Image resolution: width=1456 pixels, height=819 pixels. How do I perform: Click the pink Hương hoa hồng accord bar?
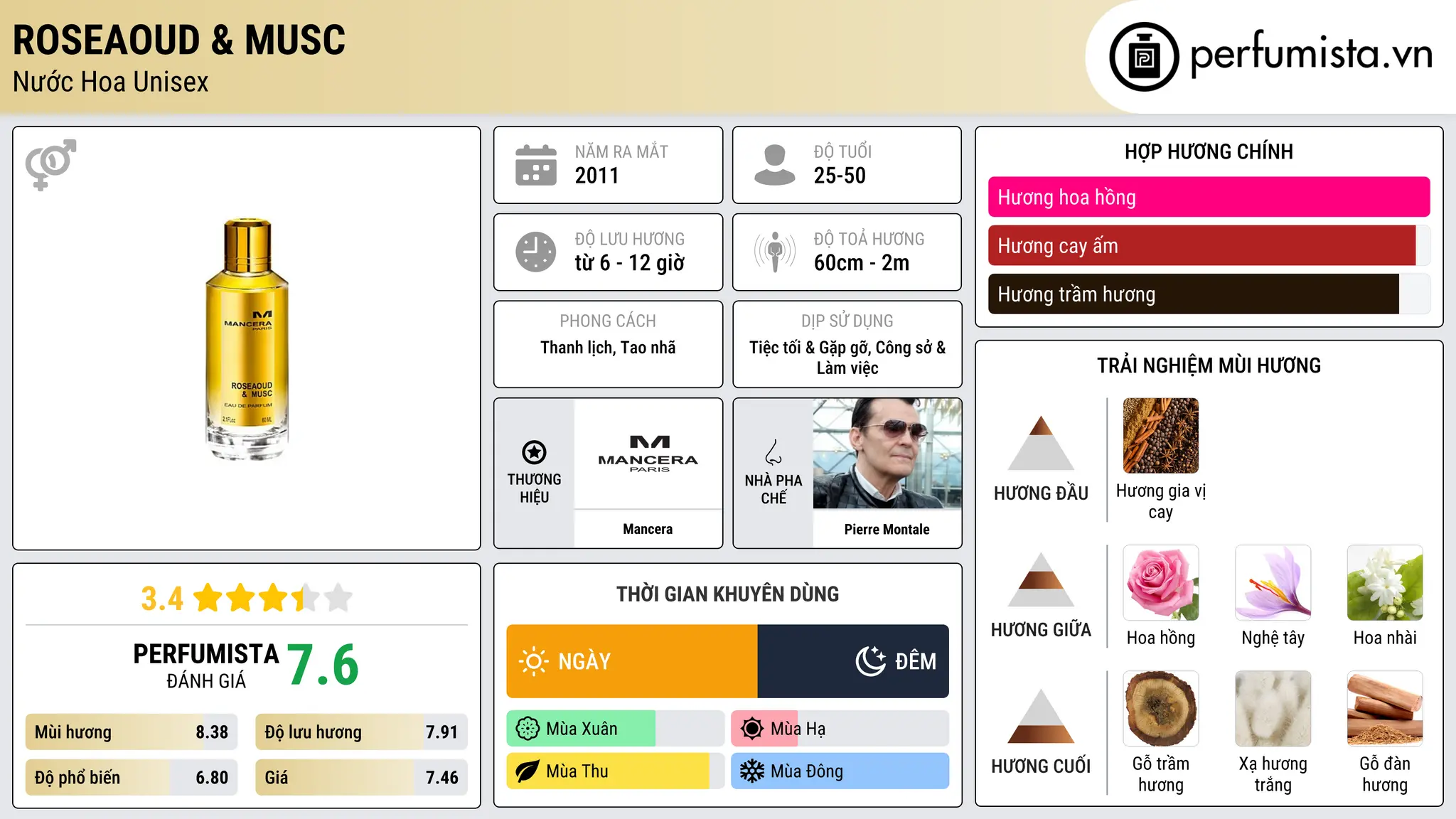1209,197
